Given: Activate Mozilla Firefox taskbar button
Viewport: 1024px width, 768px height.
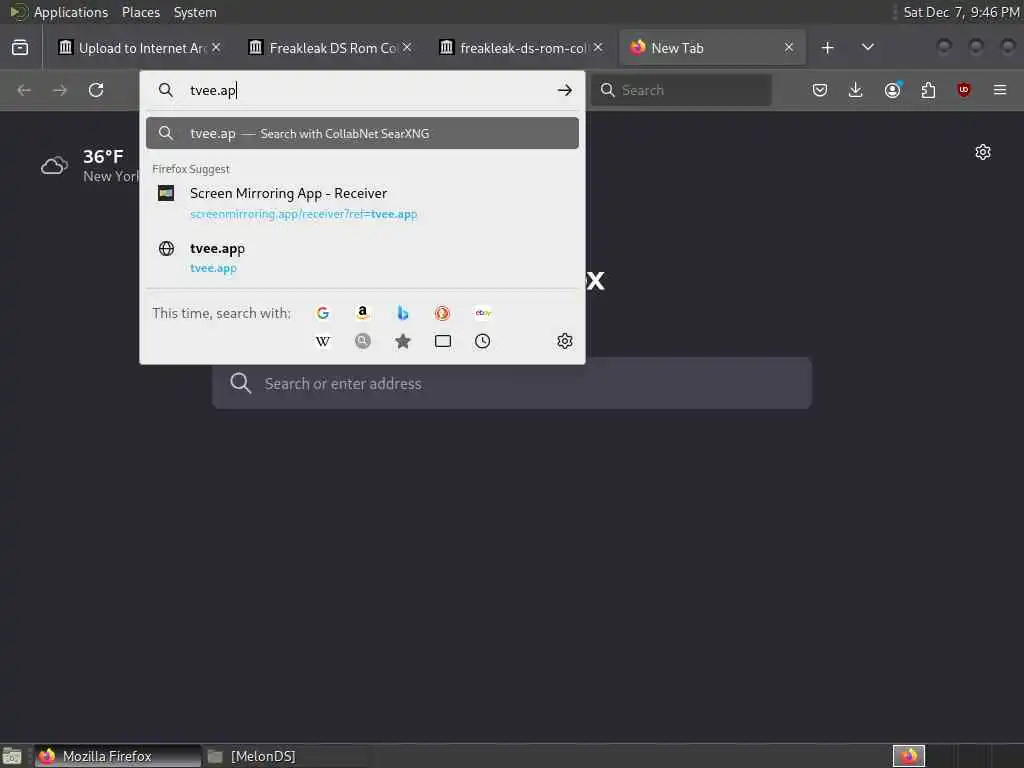Looking at the screenshot, I should pyautogui.click(x=118, y=756).
